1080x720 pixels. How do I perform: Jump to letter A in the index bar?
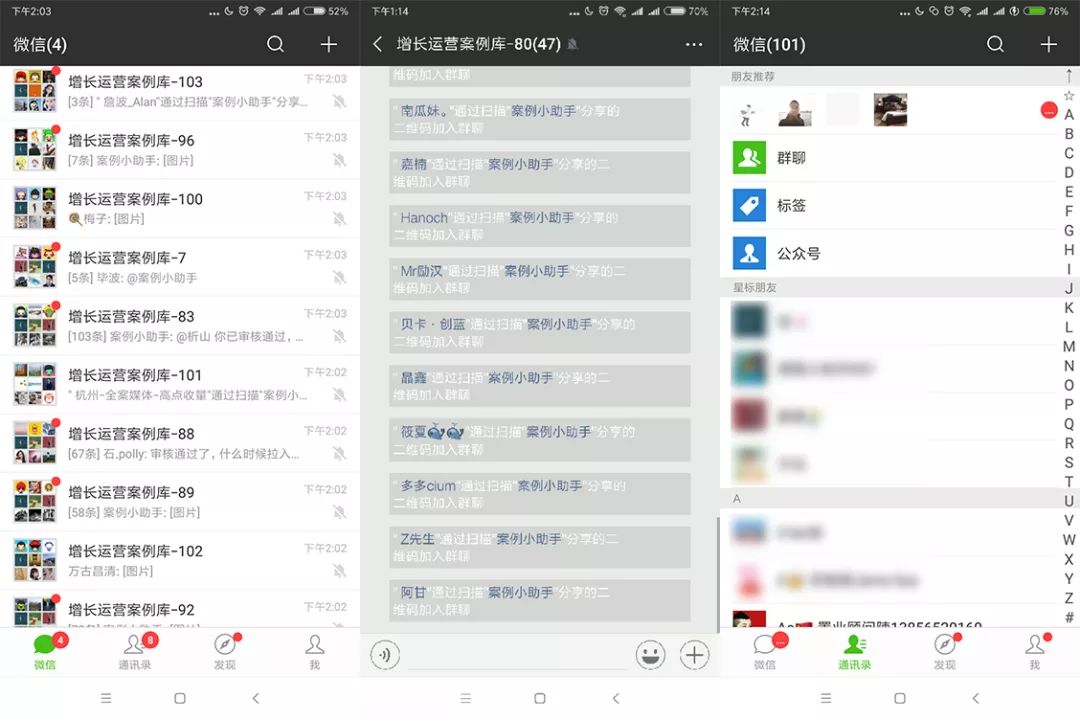click(x=1069, y=114)
